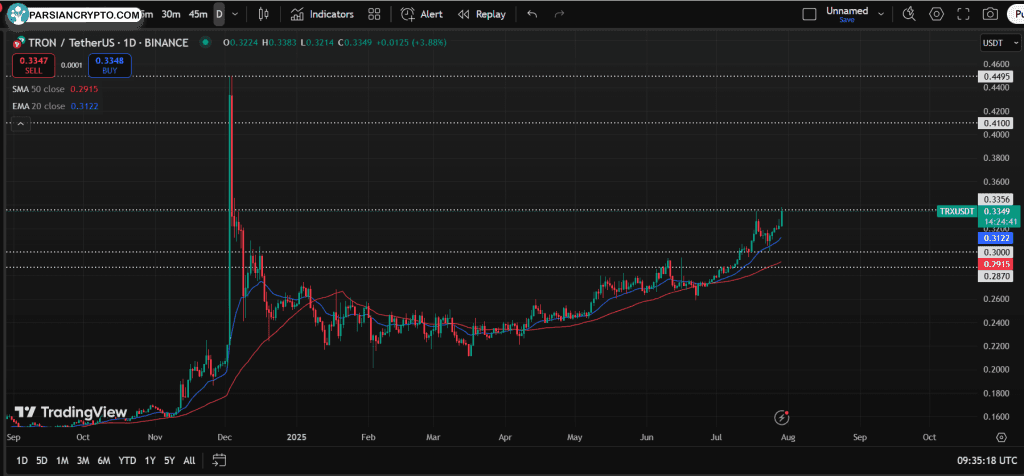Viewport: 1024px width, 476px height.
Task: Select the SMA 50 close indicator legend
Action: point(55,89)
